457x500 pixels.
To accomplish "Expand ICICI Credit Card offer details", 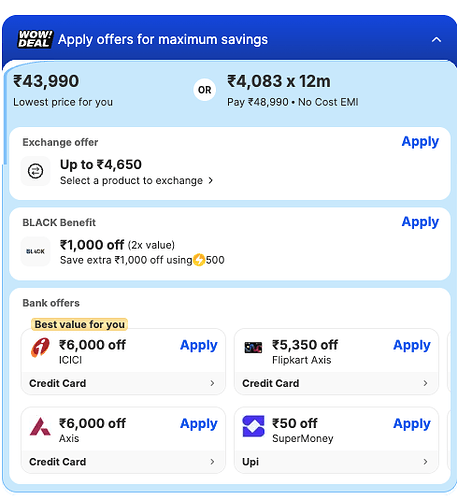I will [123, 383].
